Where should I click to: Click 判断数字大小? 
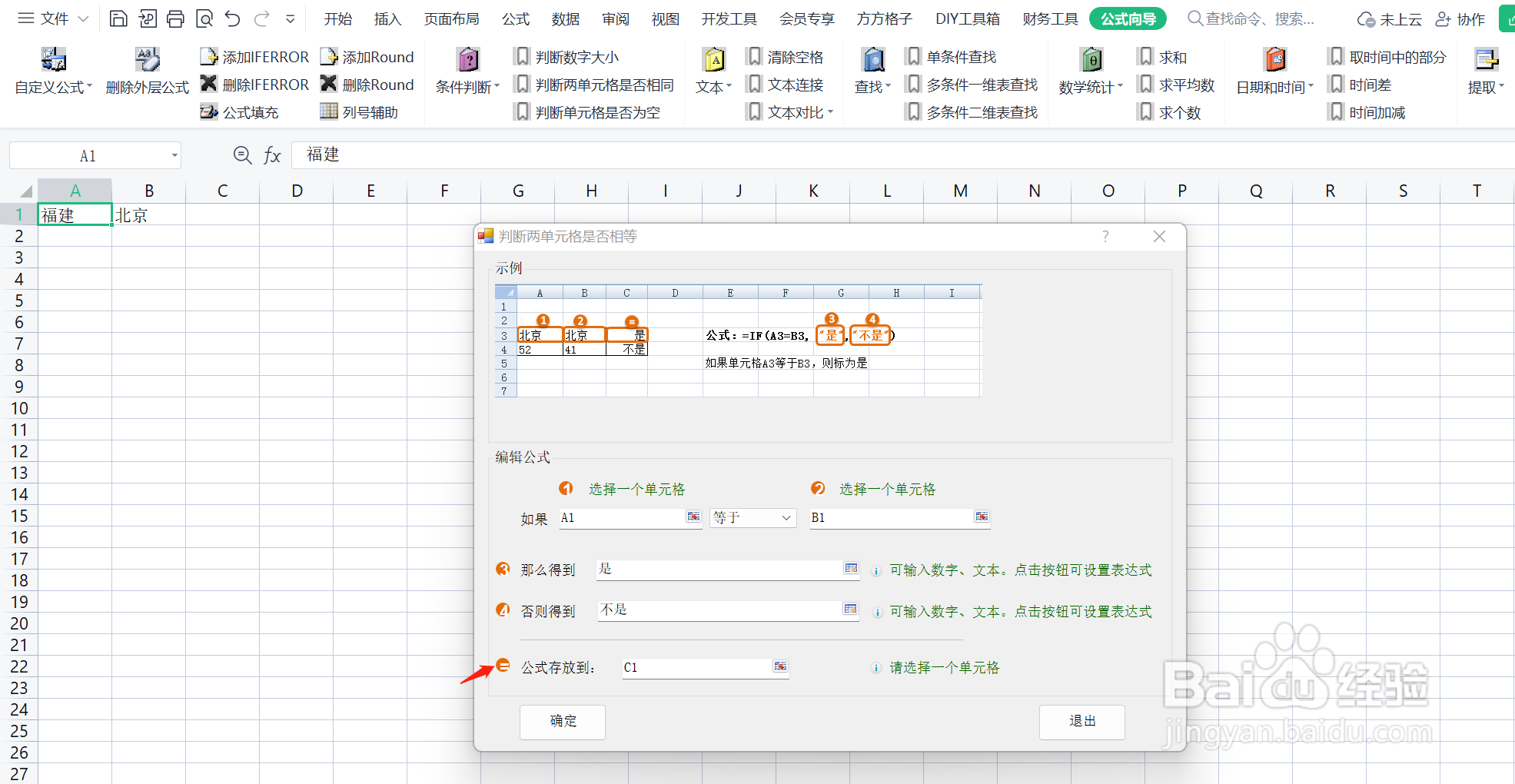tap(567, 57)
